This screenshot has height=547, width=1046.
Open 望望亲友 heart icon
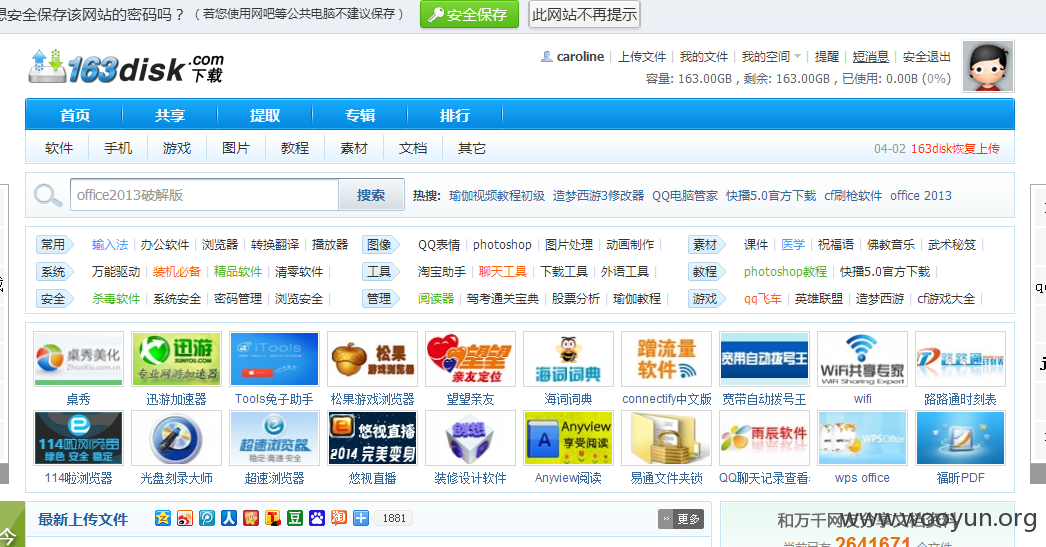tap(470, 359)
